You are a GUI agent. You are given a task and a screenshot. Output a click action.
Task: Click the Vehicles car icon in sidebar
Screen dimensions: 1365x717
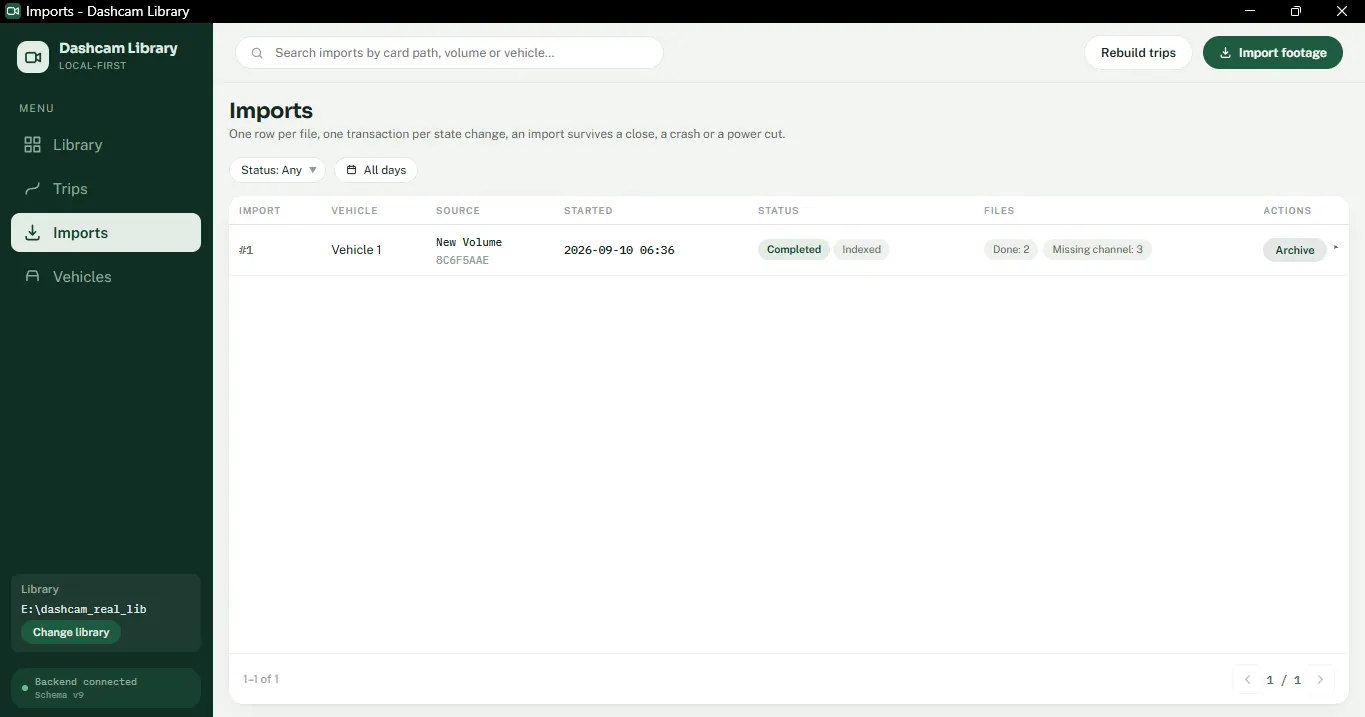click(32, 277)
